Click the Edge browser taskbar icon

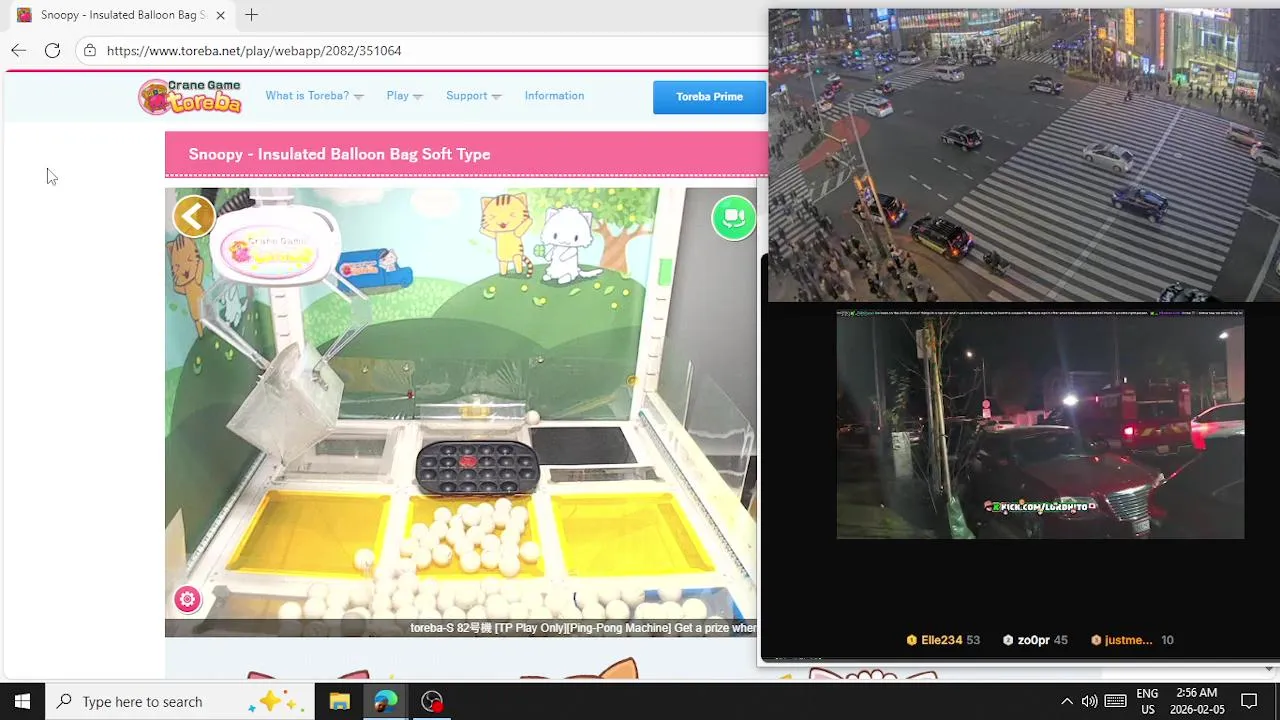(x=385, y=701)
